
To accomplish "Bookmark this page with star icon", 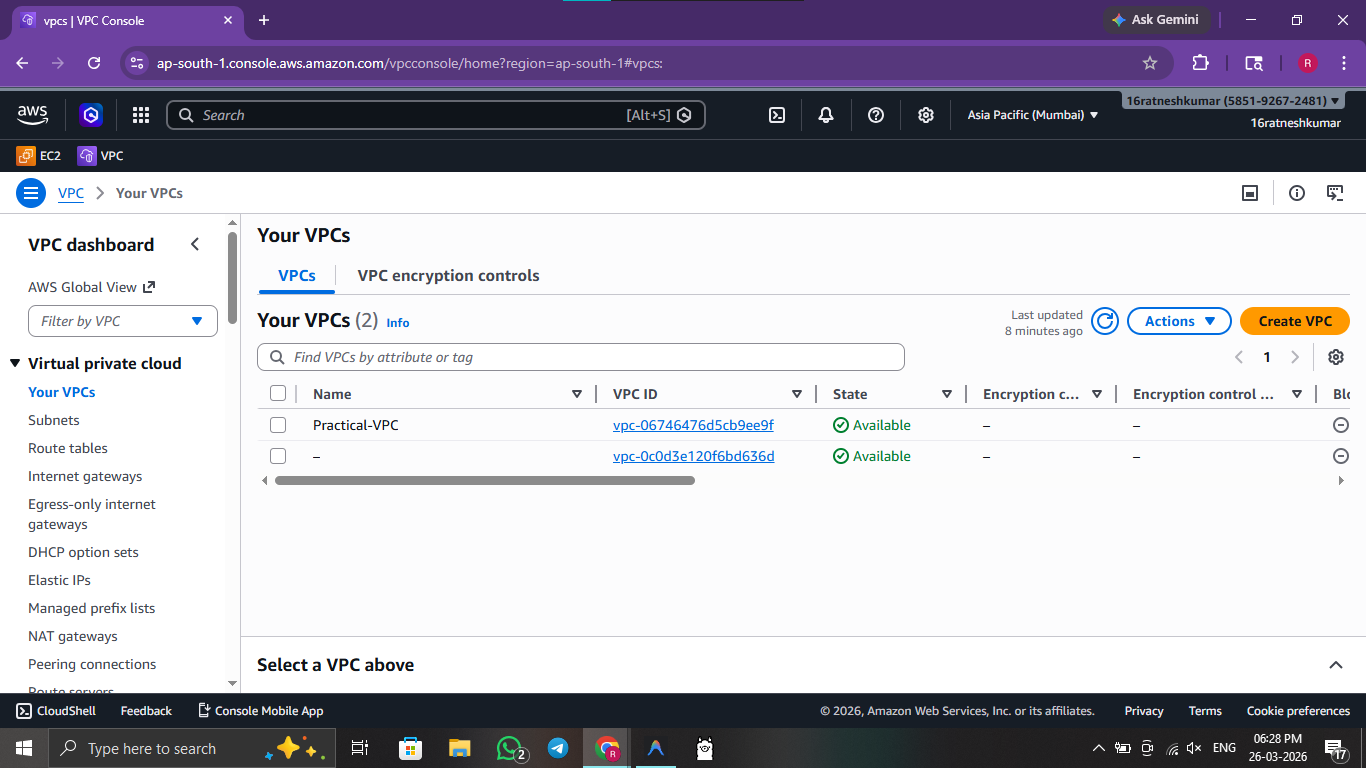I will click(1150, 63).
